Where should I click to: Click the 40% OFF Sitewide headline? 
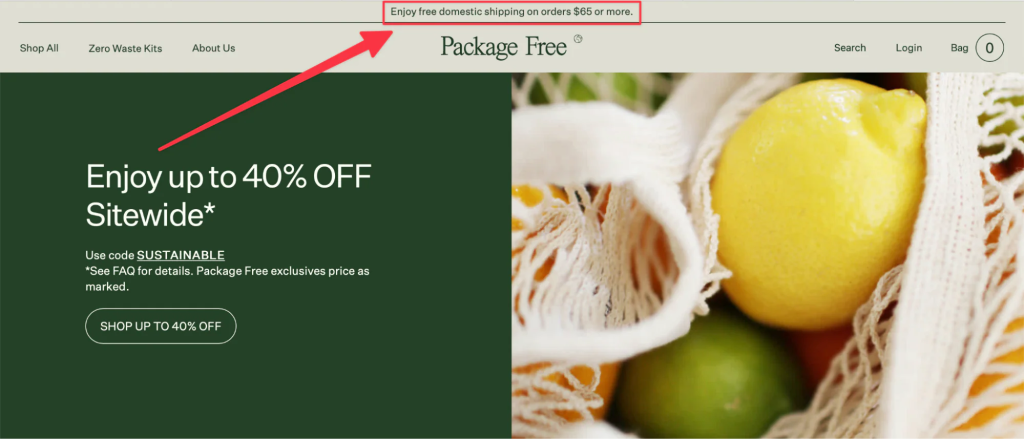(x=229, y=195)
